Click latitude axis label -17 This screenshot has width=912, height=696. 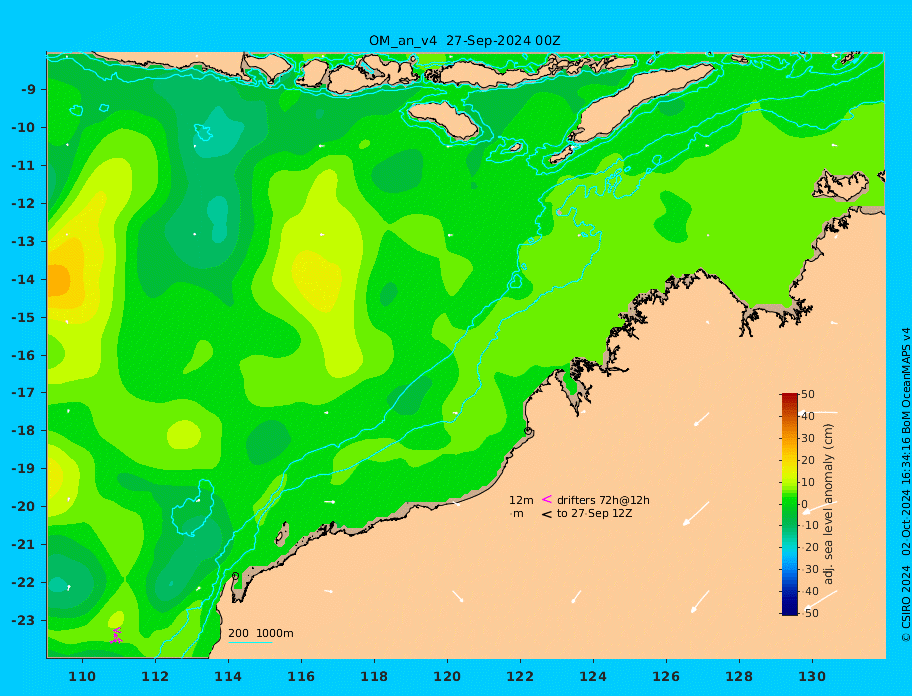(x=23, y=393)
